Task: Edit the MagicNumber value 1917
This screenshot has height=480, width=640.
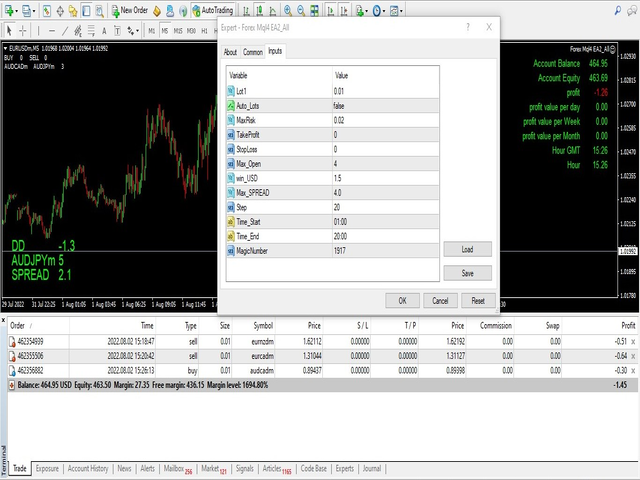Action: 386,251
